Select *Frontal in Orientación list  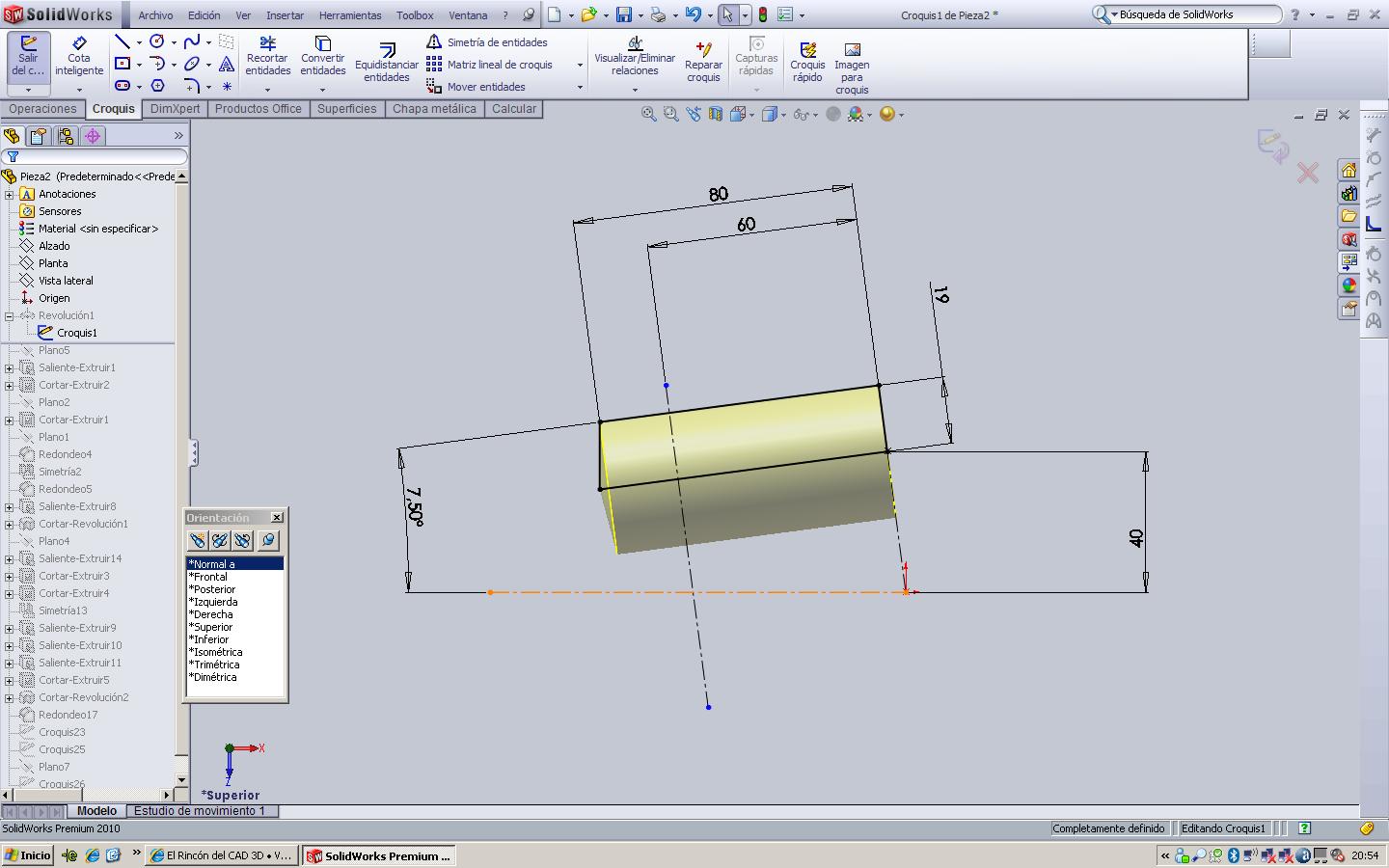[x=235, y=577]
